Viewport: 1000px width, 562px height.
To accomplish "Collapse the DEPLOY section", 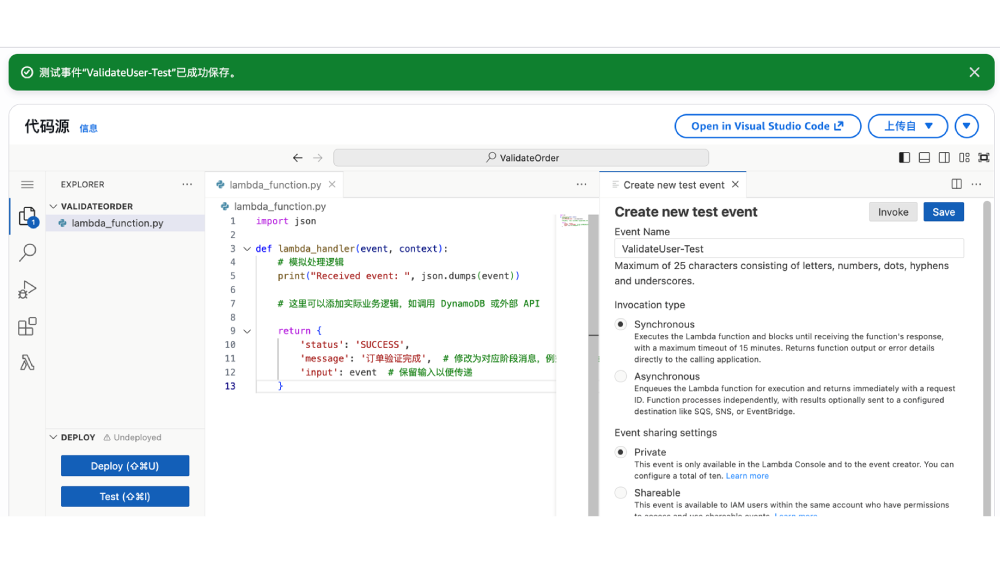I will [54, 437].
